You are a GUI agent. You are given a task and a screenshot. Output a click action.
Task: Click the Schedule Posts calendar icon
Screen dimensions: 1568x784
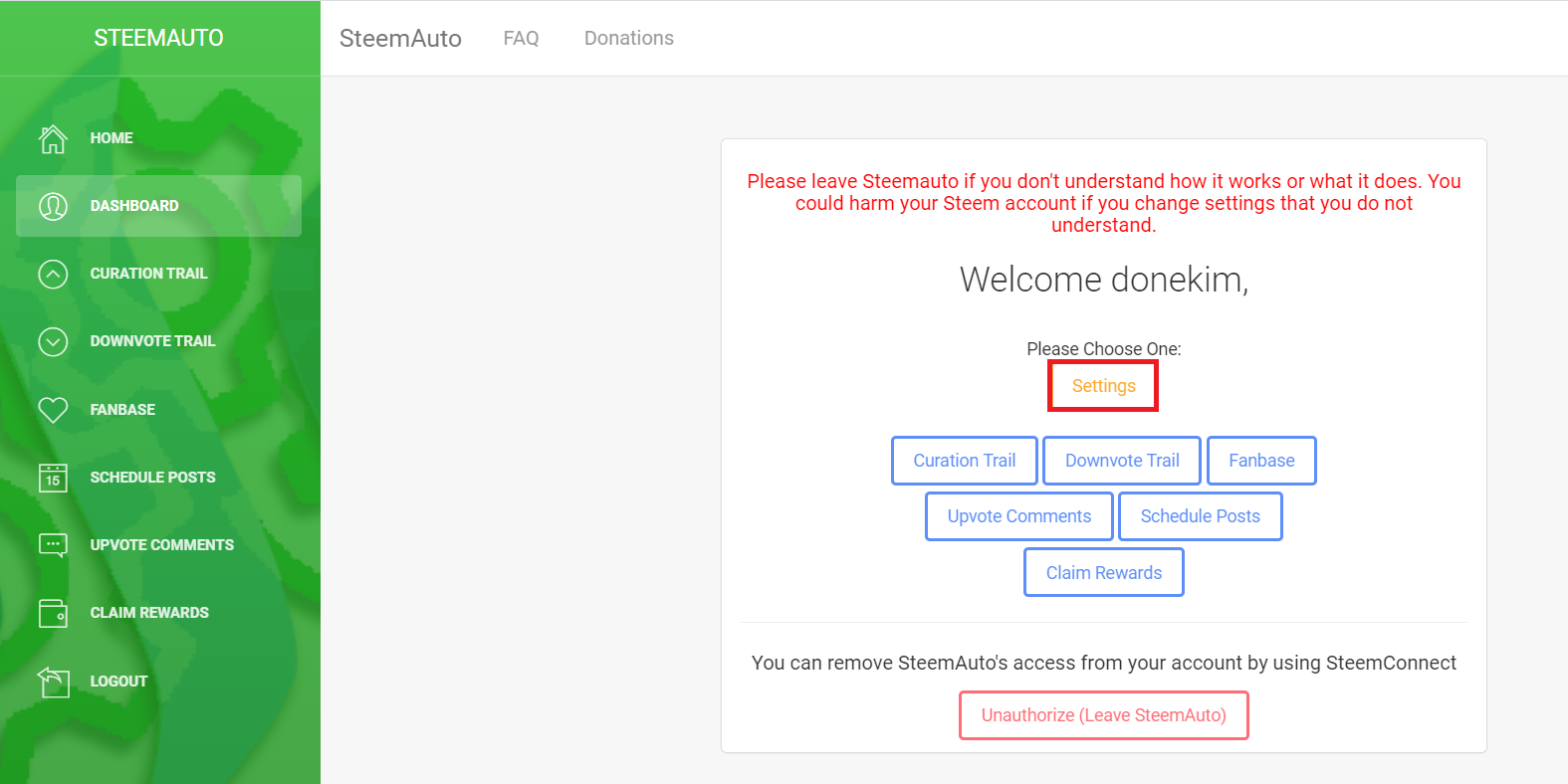click(53, 478)
